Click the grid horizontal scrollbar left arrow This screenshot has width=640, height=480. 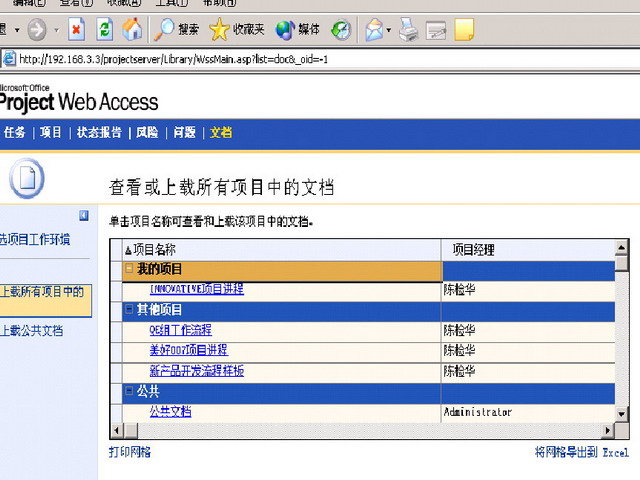pos(117,430)
